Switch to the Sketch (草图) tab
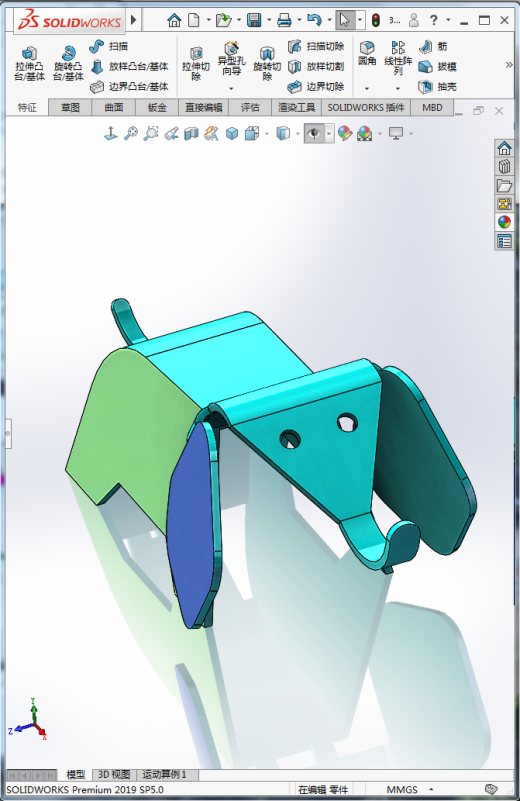Viewport: 520px width, 801px height. pos(70,107)
